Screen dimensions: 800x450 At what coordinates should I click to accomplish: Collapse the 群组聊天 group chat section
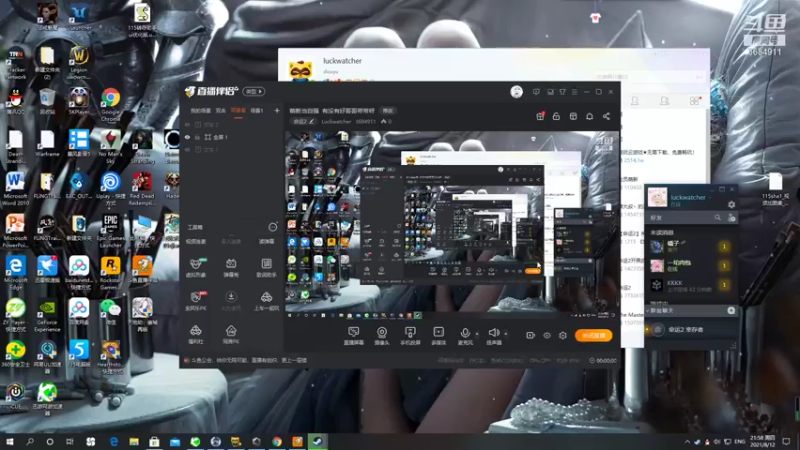coord(648,310)
